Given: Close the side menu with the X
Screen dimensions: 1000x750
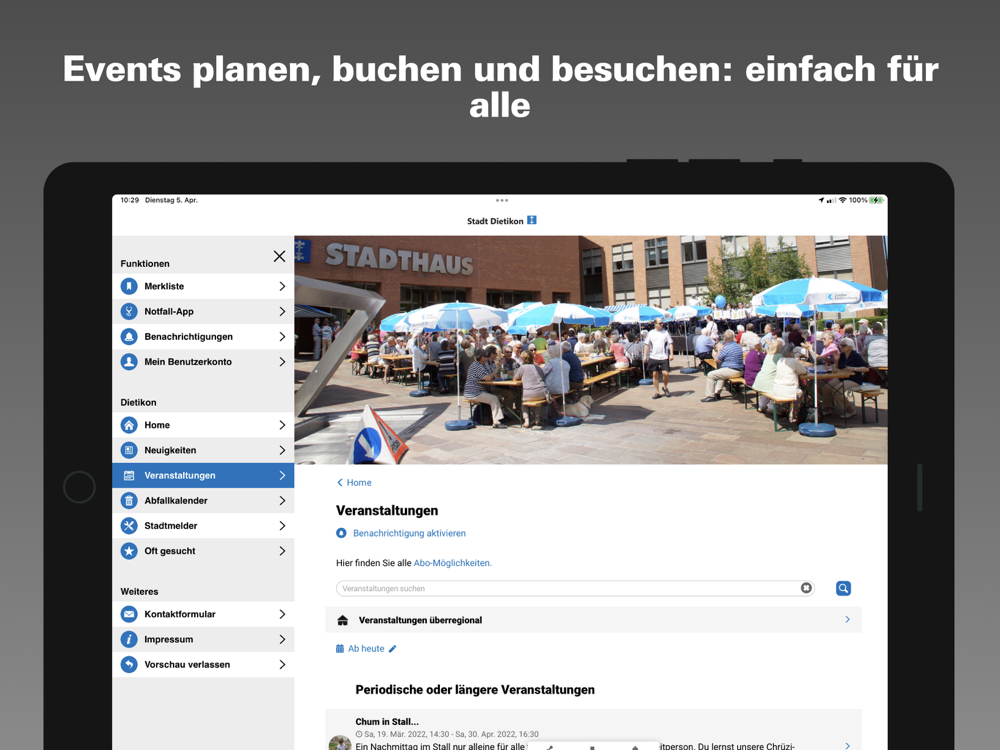Looking at the screenshot, I should coord(279,256).
